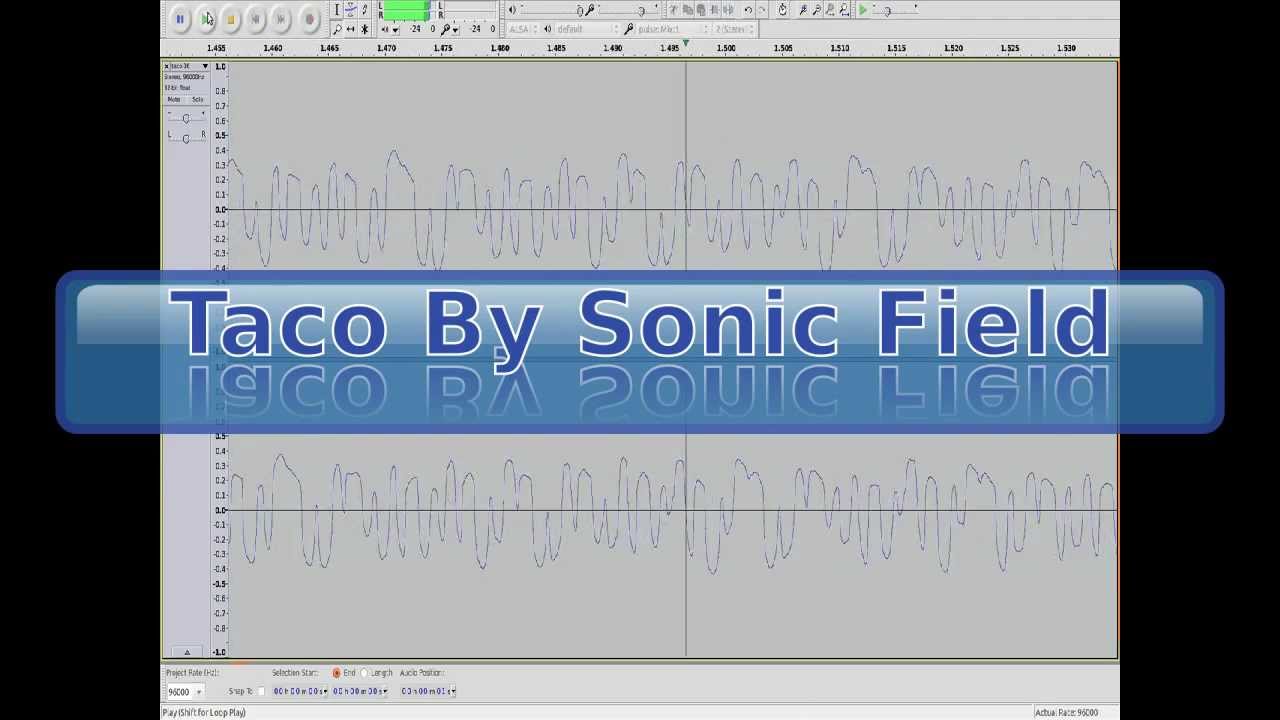The width and height of the screenshot is (1280, 720).
Task: Click the Skip to End button
Action: coord(282,18)
